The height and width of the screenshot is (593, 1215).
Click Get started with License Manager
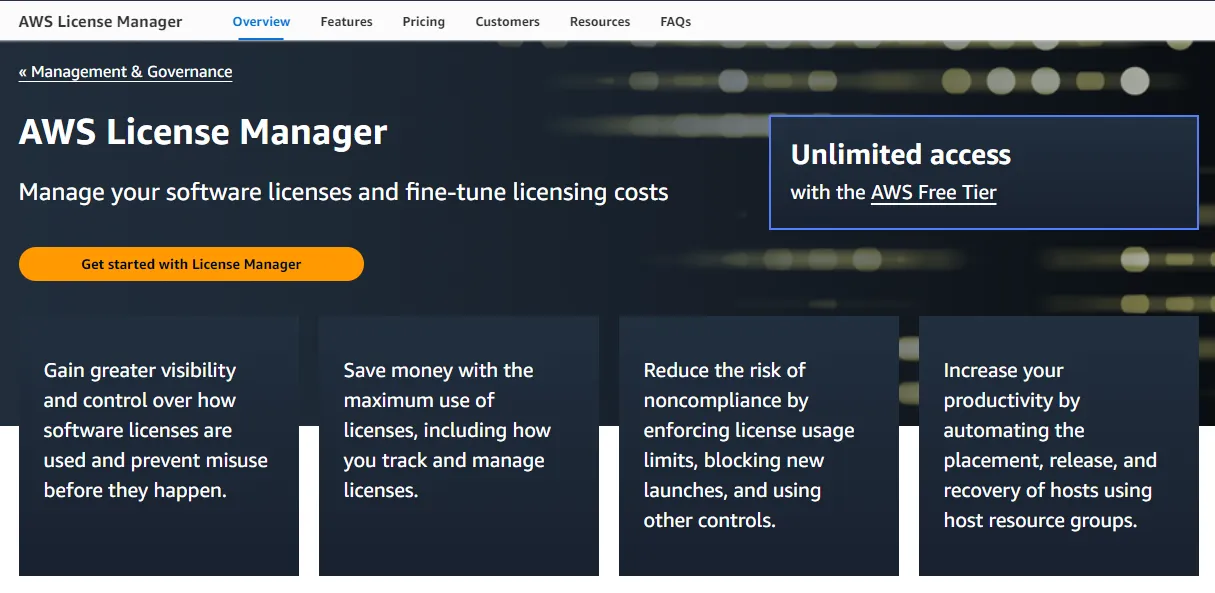click(x=191, y=264)
